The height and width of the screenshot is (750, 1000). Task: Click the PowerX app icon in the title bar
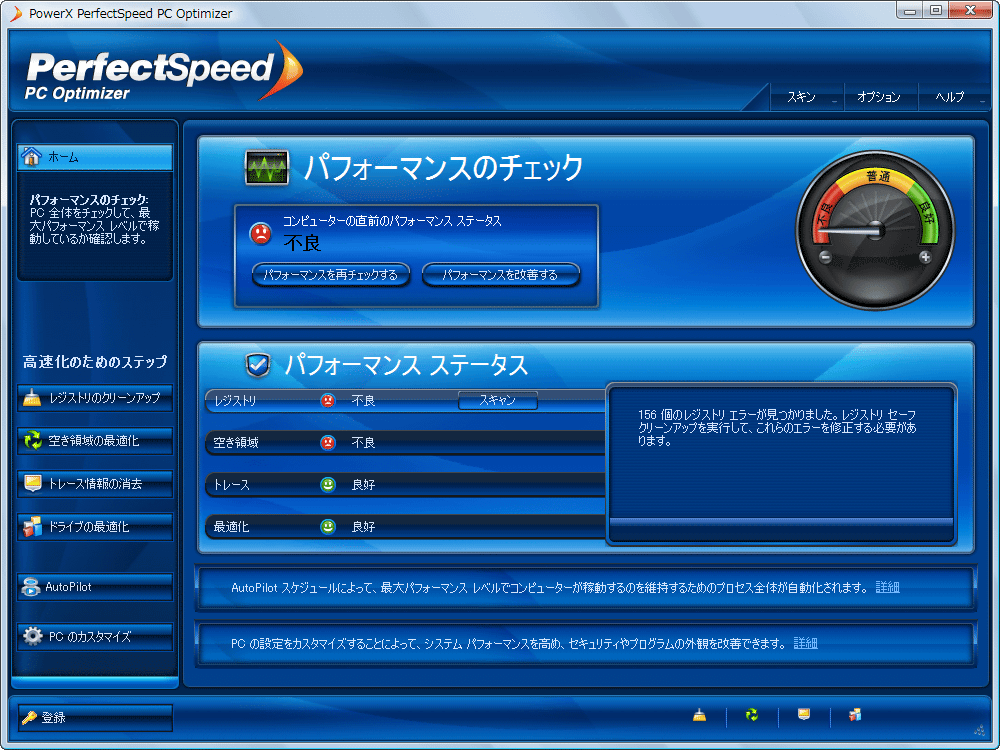16,13
